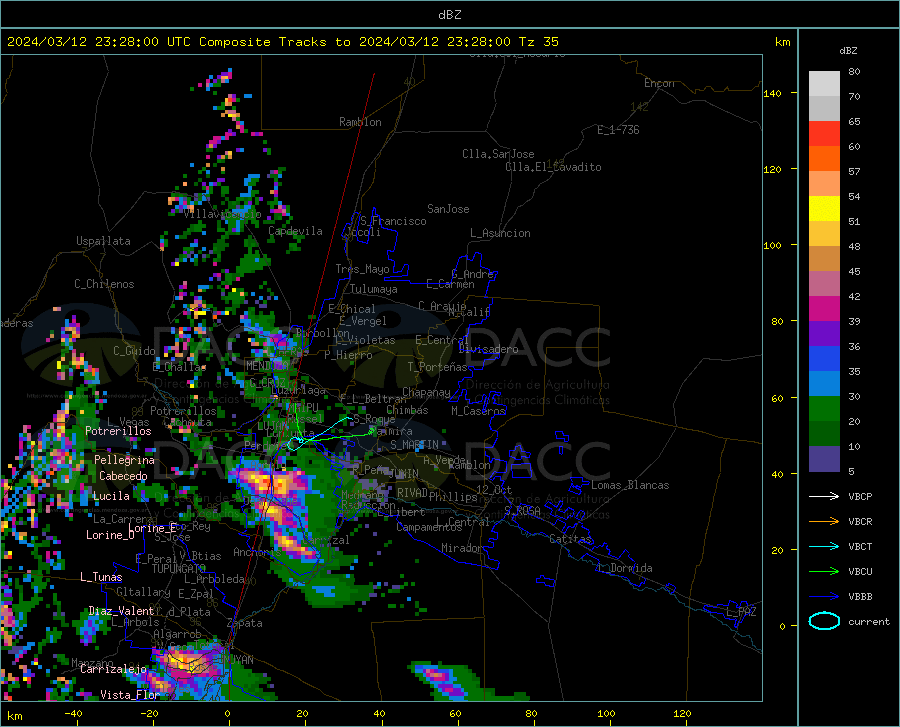Click the 'E_1-736' map label
Image resolution: width=900 pixels, height=727 pixels.
click(618, 130)
